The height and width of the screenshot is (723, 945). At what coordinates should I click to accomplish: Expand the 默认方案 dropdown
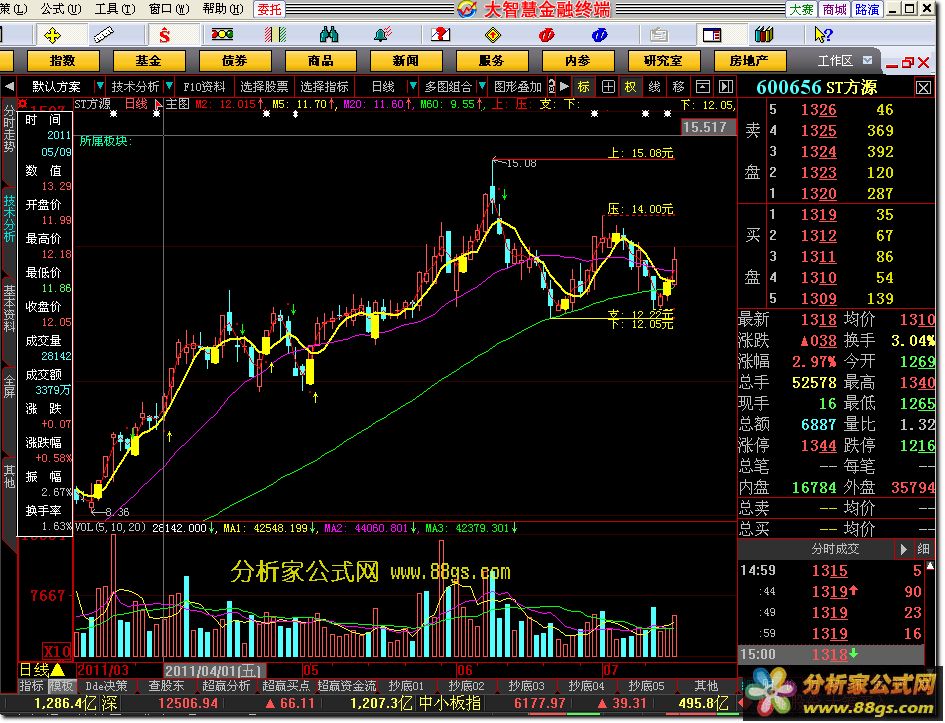100,87
